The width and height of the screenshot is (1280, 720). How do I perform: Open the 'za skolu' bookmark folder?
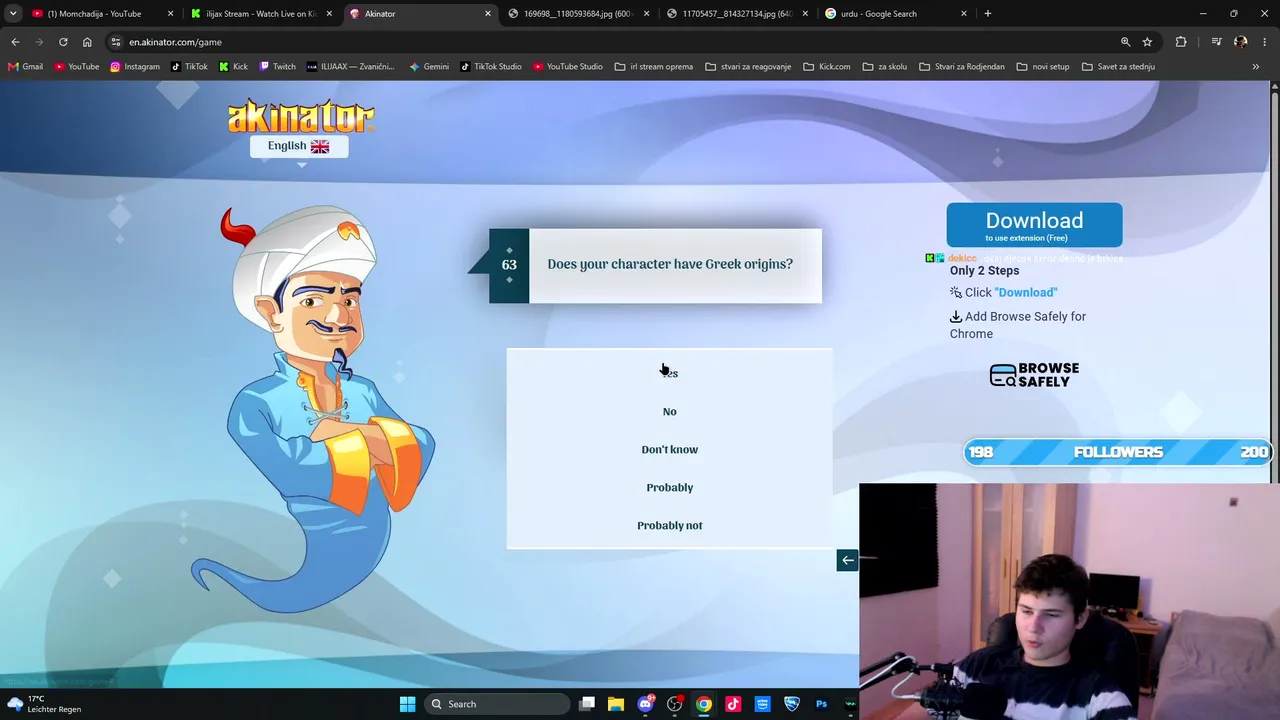[x=884, y=67]
